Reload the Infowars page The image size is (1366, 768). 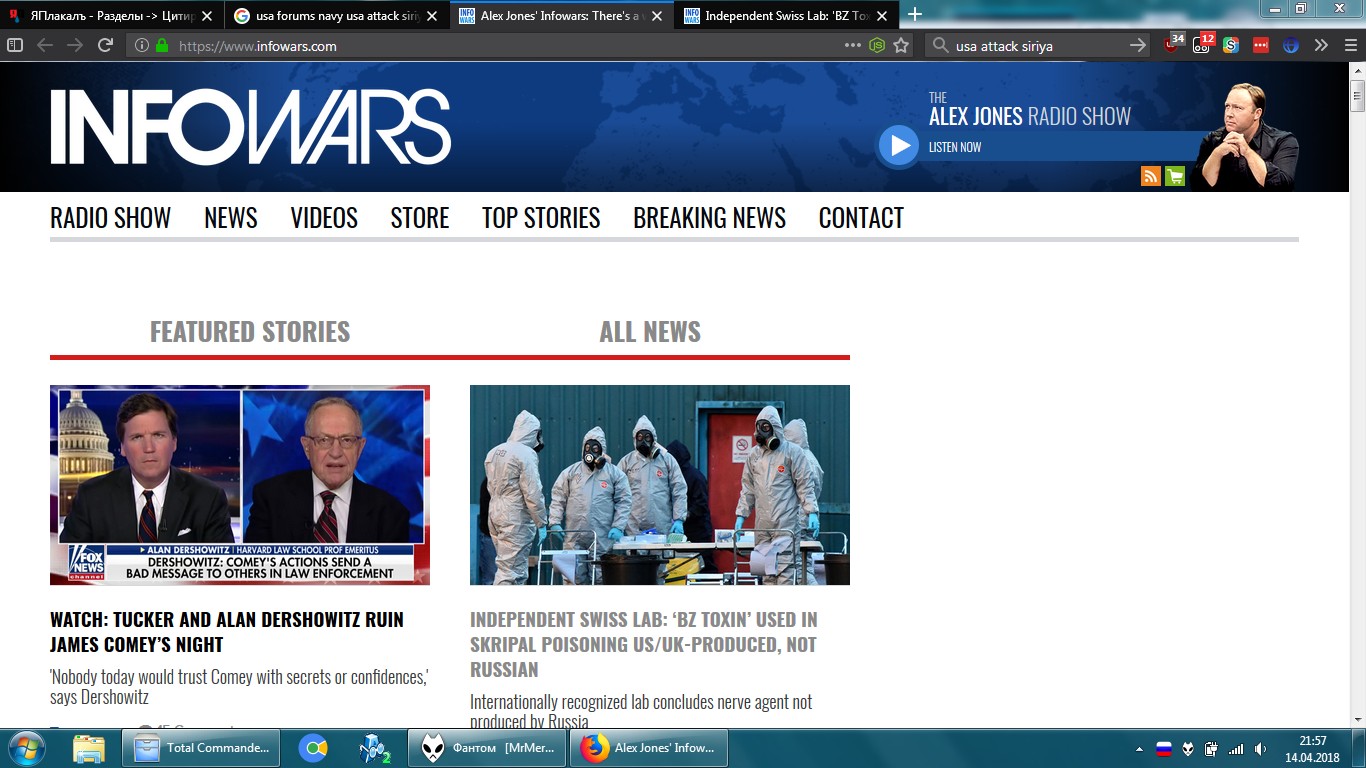[x=105, y=45]
